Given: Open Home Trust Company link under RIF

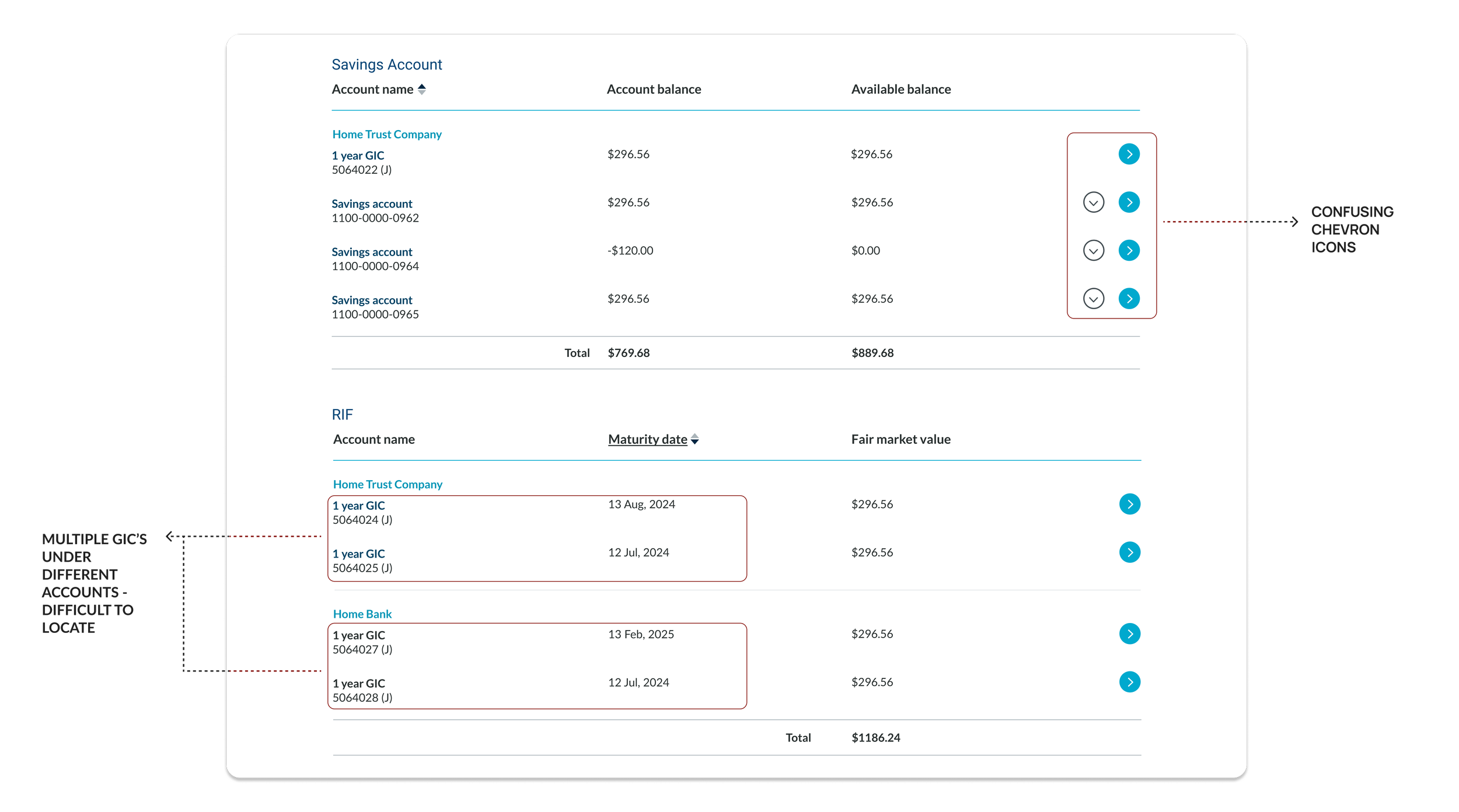Looking at the screenshot, I should [x=387, y=484].
